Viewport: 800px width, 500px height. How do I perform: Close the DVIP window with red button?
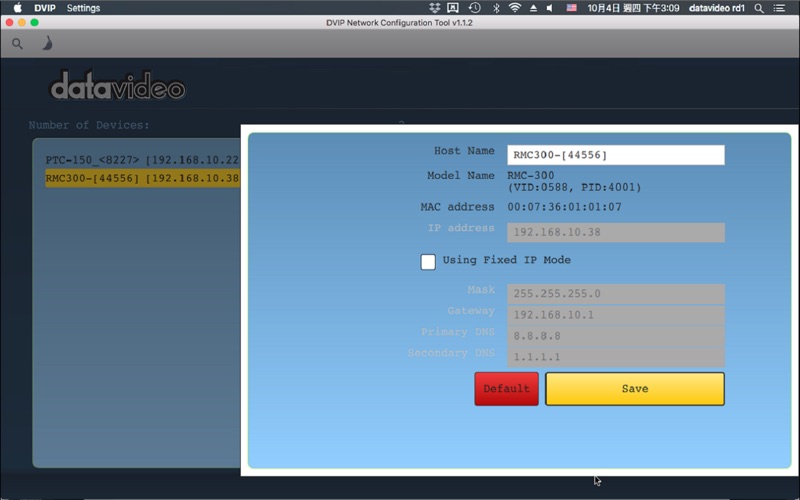(9, 22)
